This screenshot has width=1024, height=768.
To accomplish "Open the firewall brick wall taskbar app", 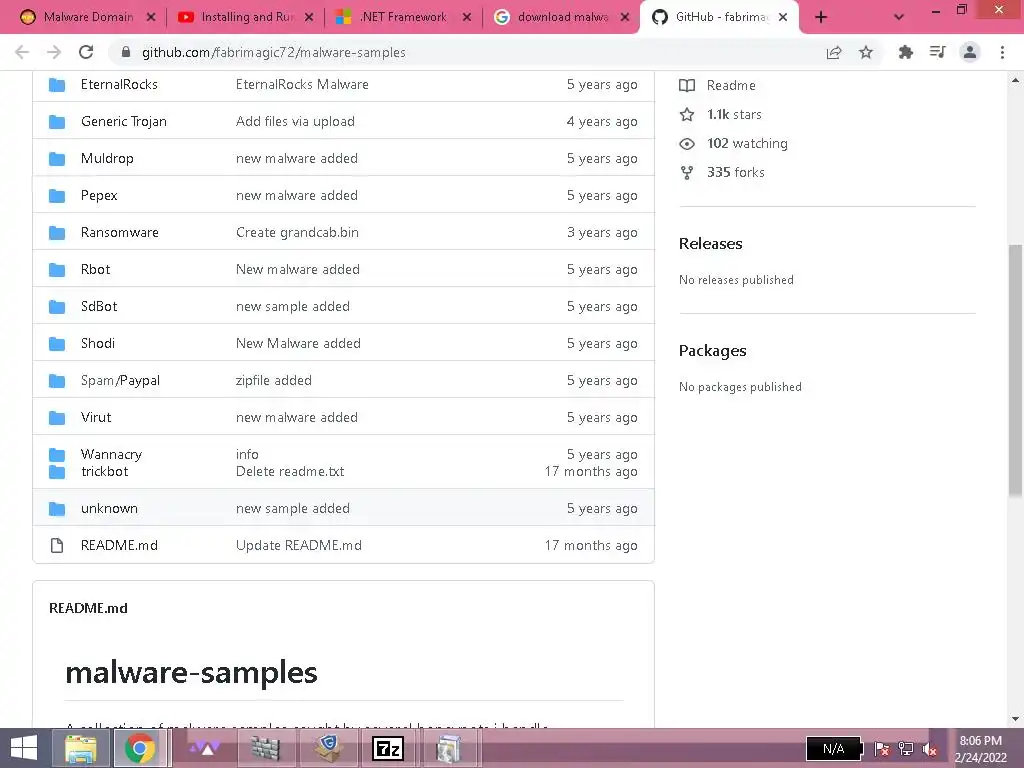I will point(265,748).
